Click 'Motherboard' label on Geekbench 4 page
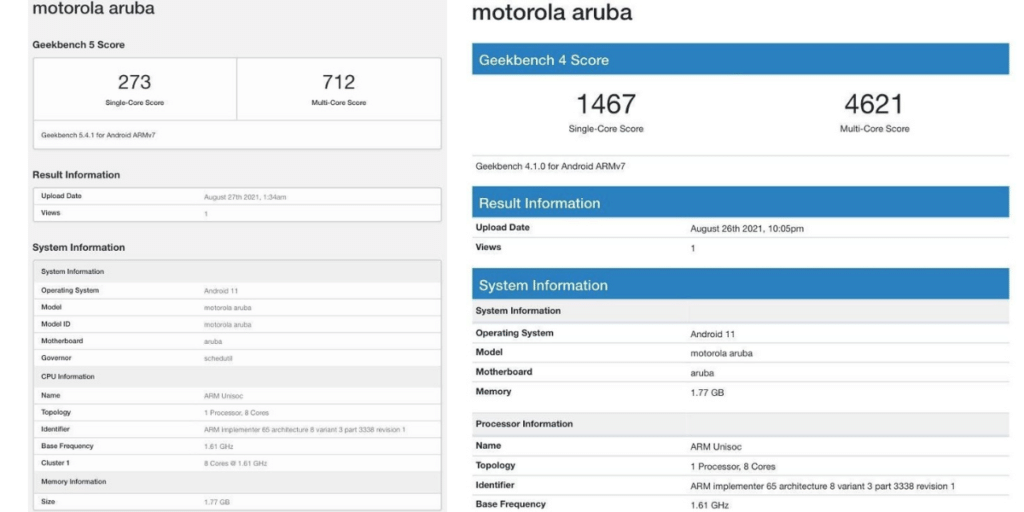The image size is (1024, 512). (x=504, y=372)
